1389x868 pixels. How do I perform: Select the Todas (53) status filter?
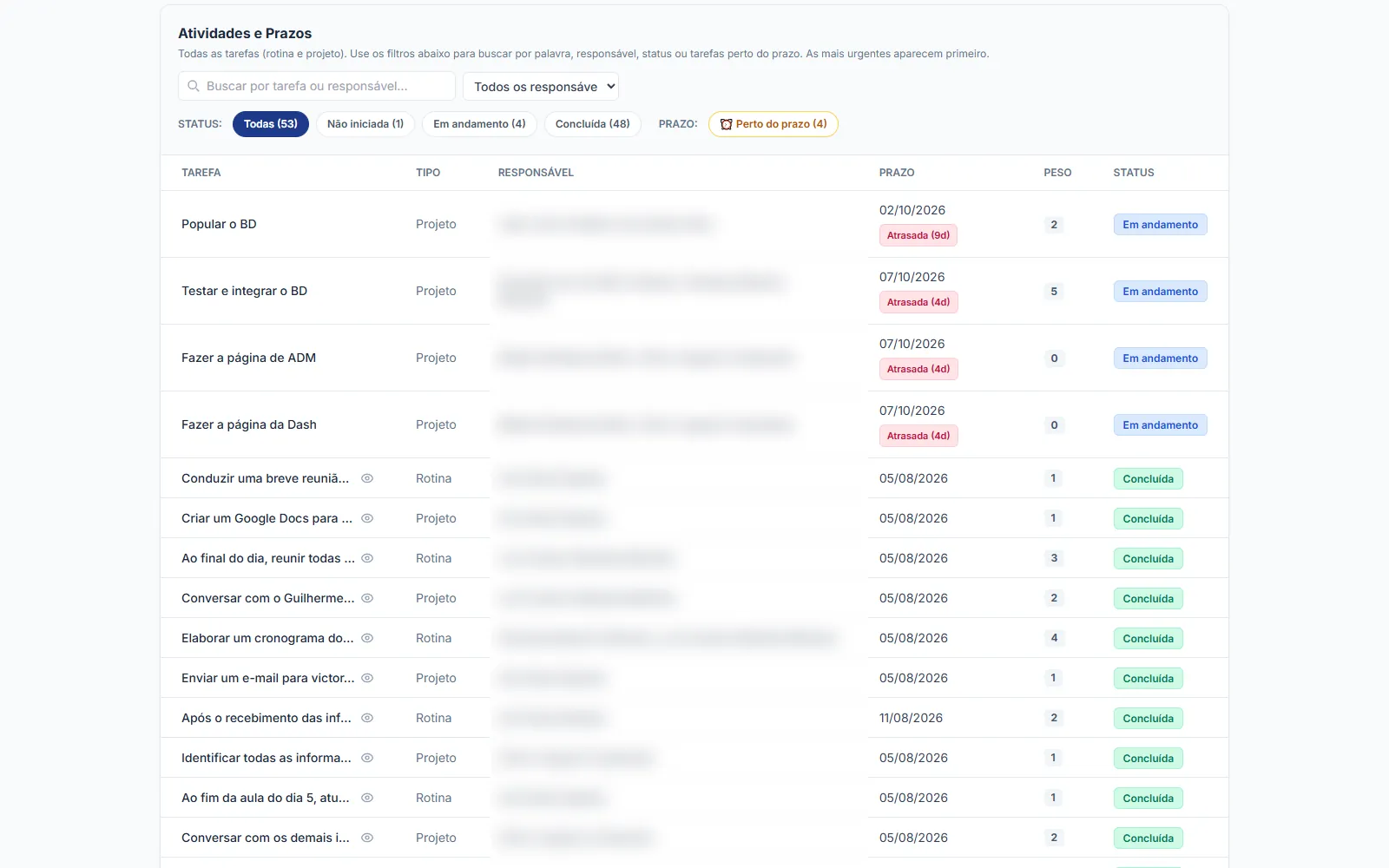tap(271, 124)
